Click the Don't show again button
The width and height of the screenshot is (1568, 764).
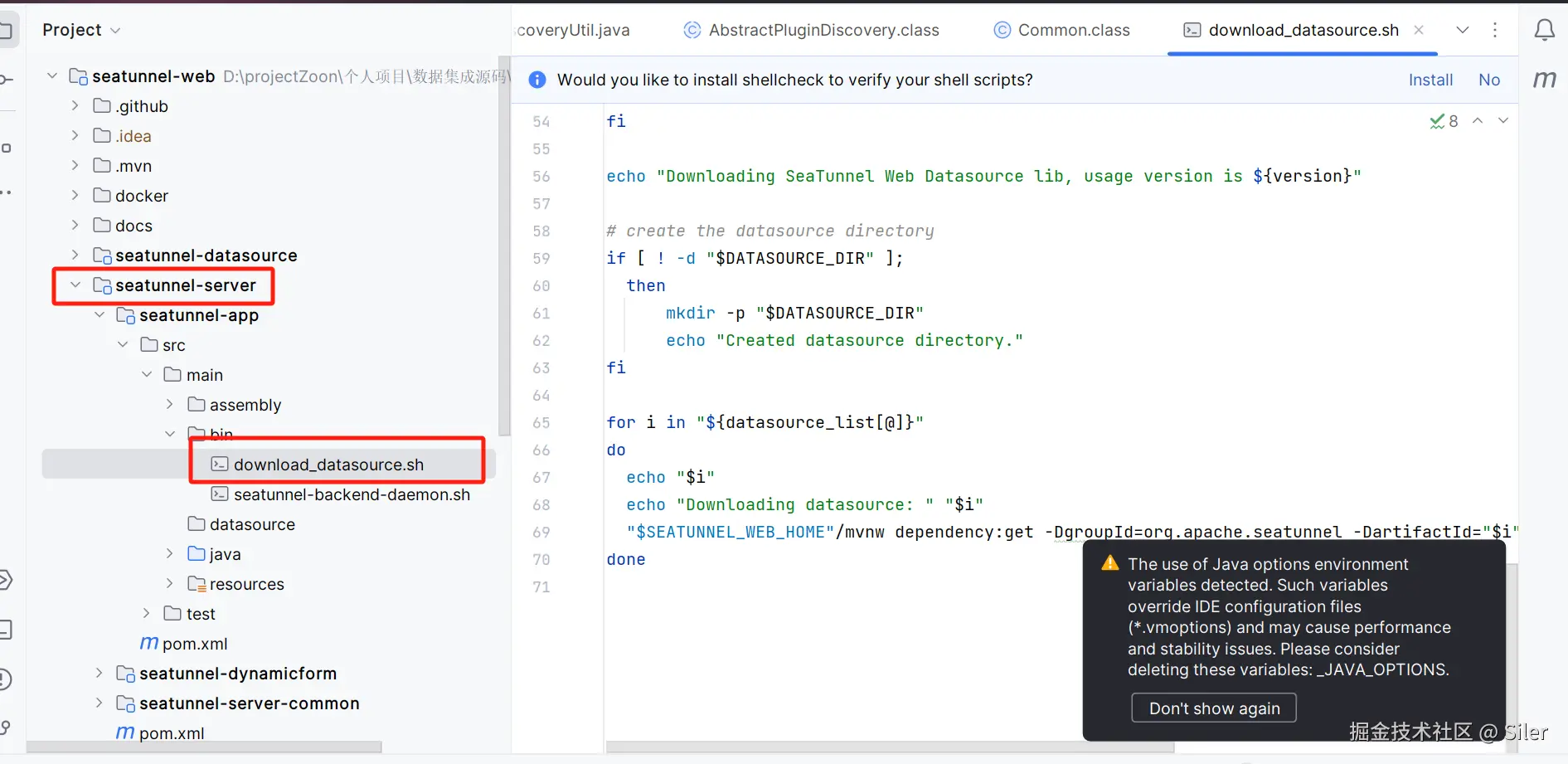(x=1214, y=708)
